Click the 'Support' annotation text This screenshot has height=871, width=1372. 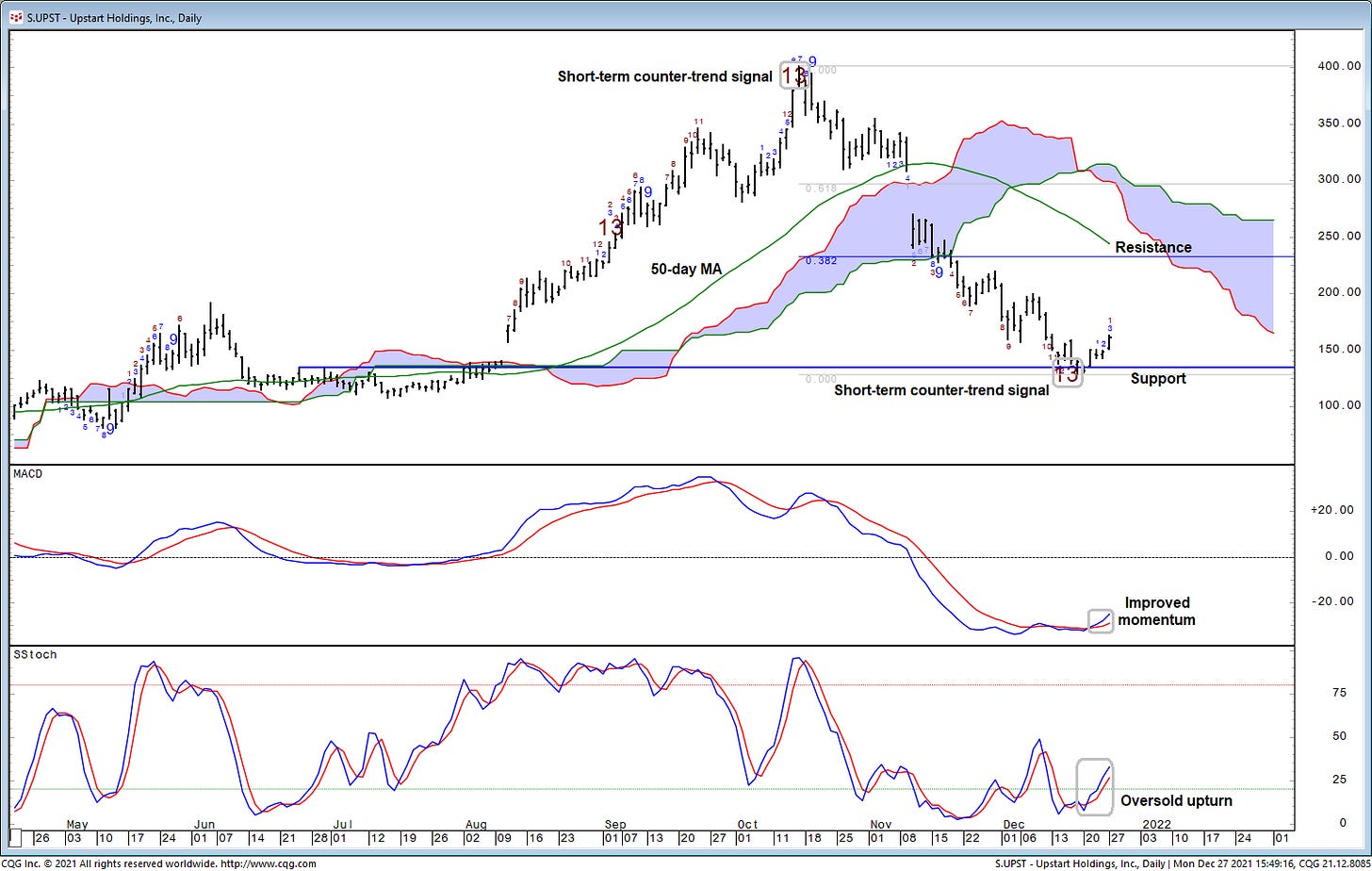[x=1158, y=378]
